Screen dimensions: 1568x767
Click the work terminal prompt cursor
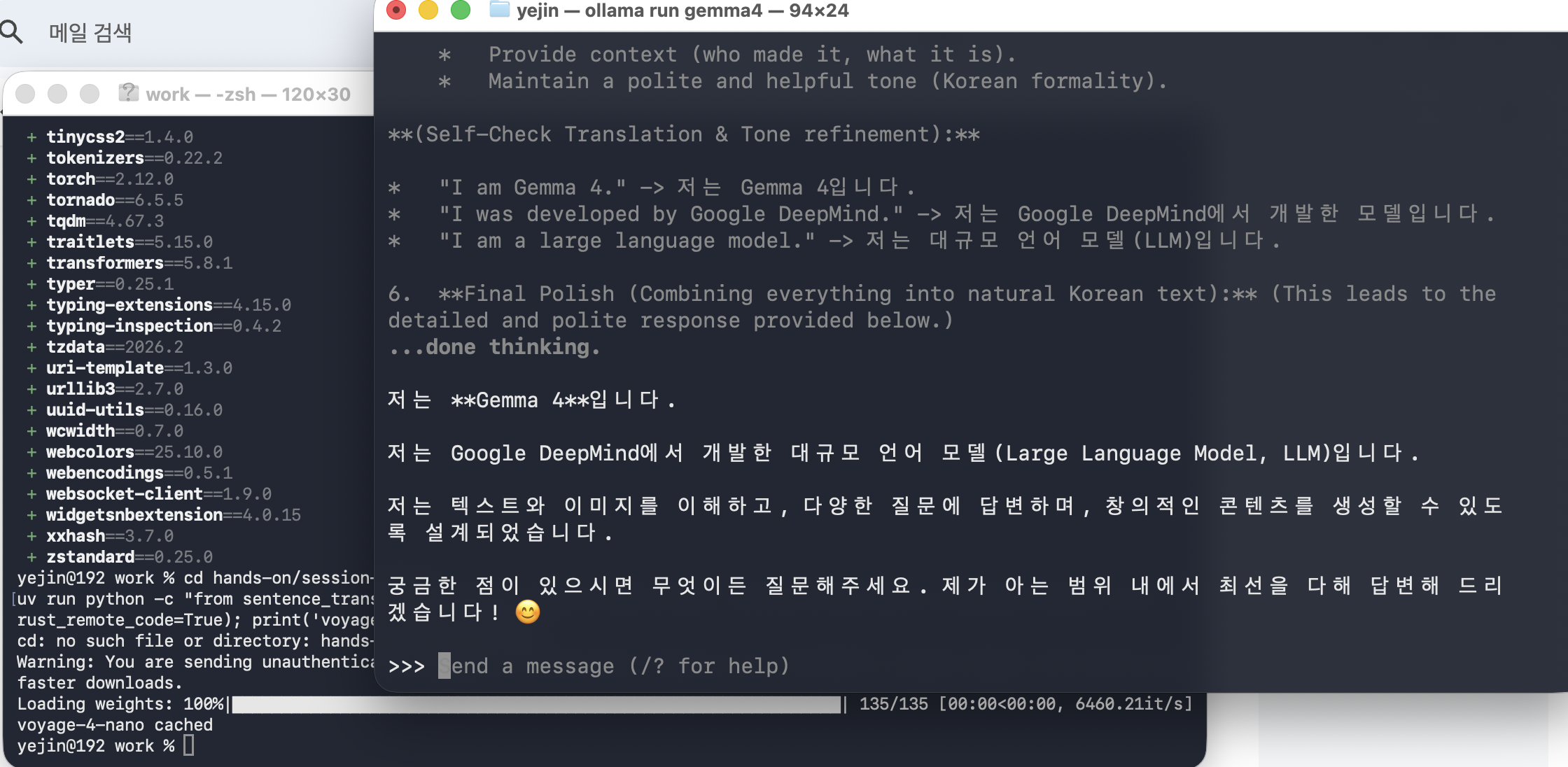(x=189, y=746)
